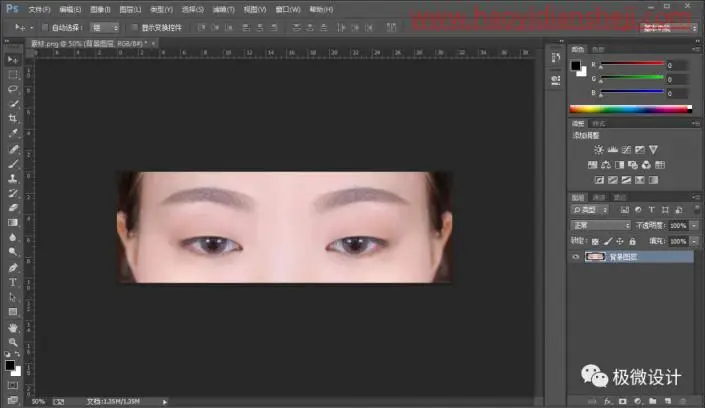Open the workspace switcher dropdown
The image size is (705, 408).
pos(669,28)
